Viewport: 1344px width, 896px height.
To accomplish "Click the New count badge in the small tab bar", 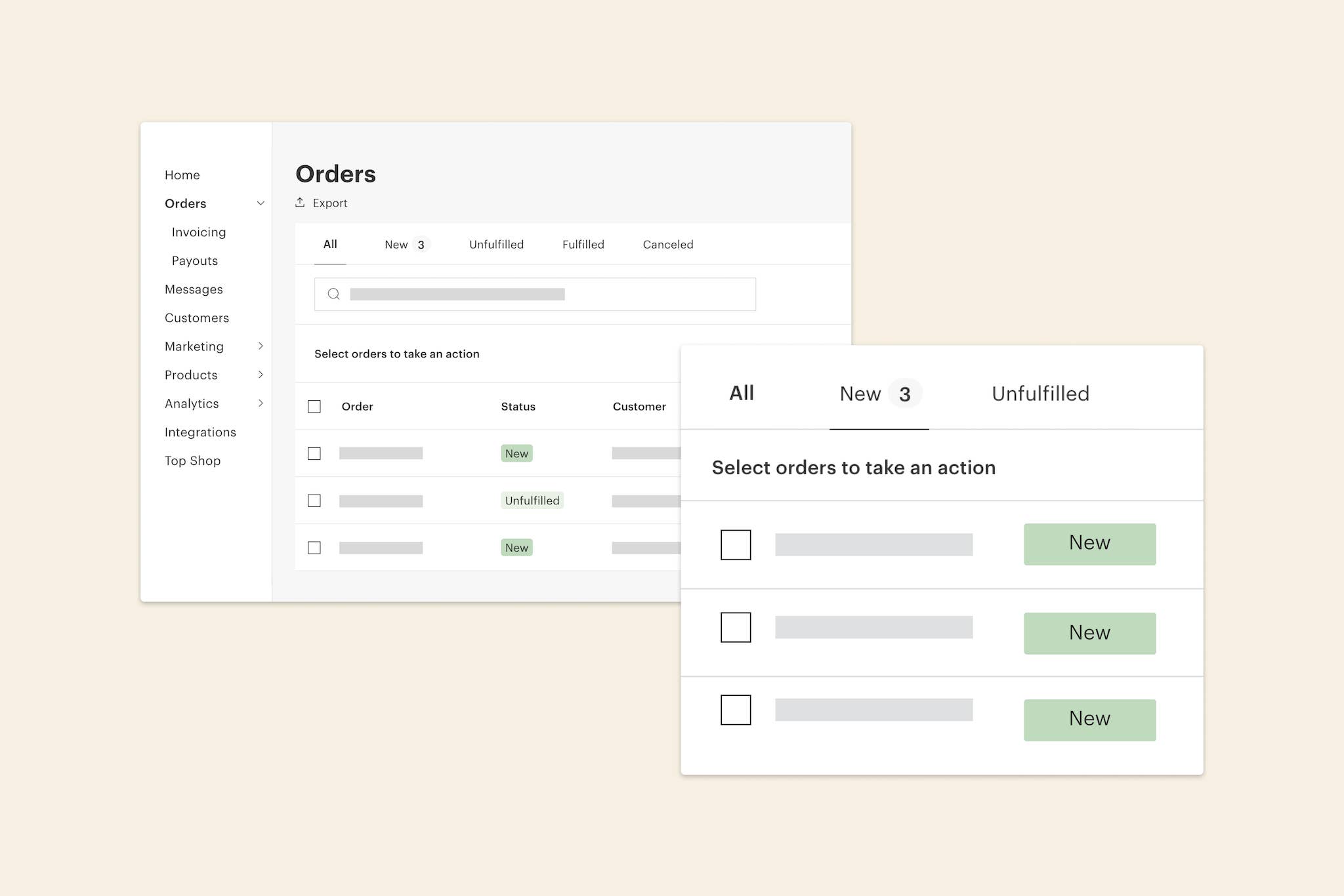I will (x=421, y=245).
